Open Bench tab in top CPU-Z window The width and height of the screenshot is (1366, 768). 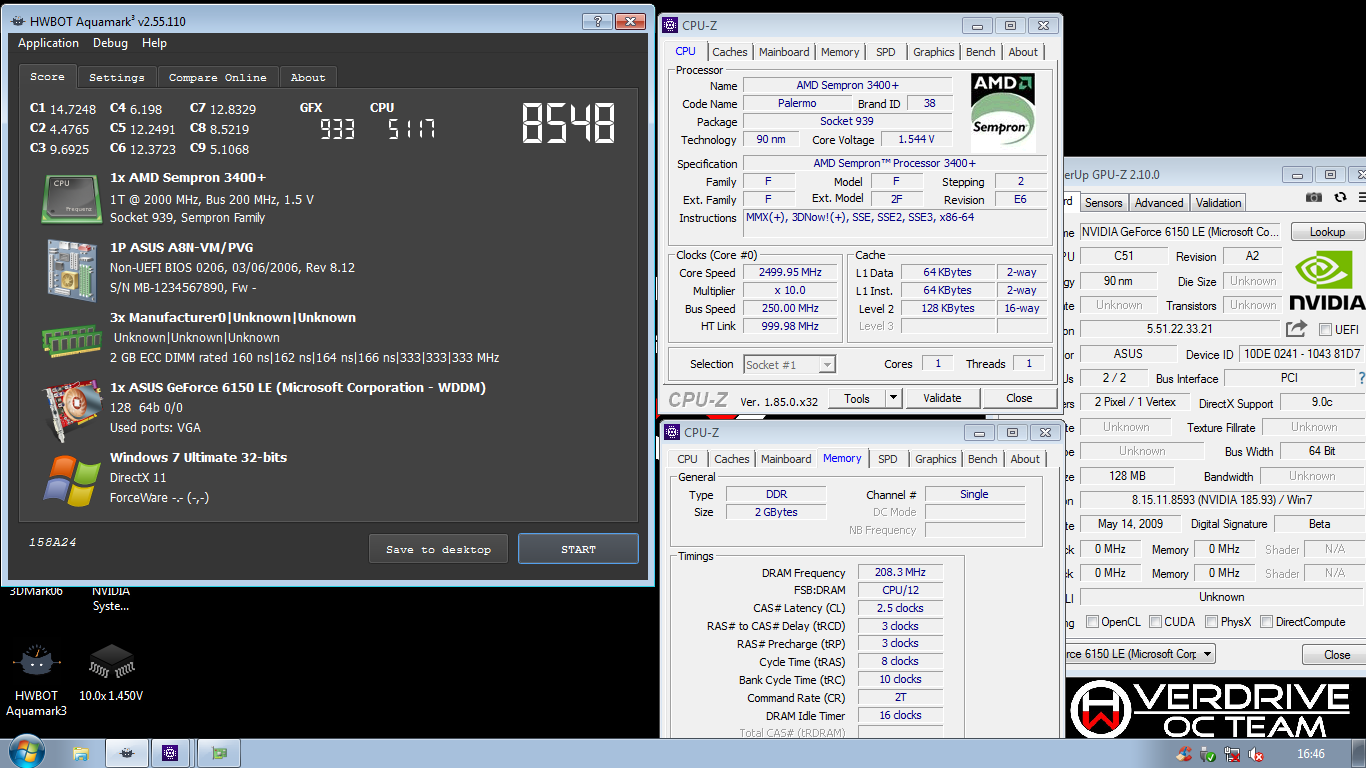981,52
